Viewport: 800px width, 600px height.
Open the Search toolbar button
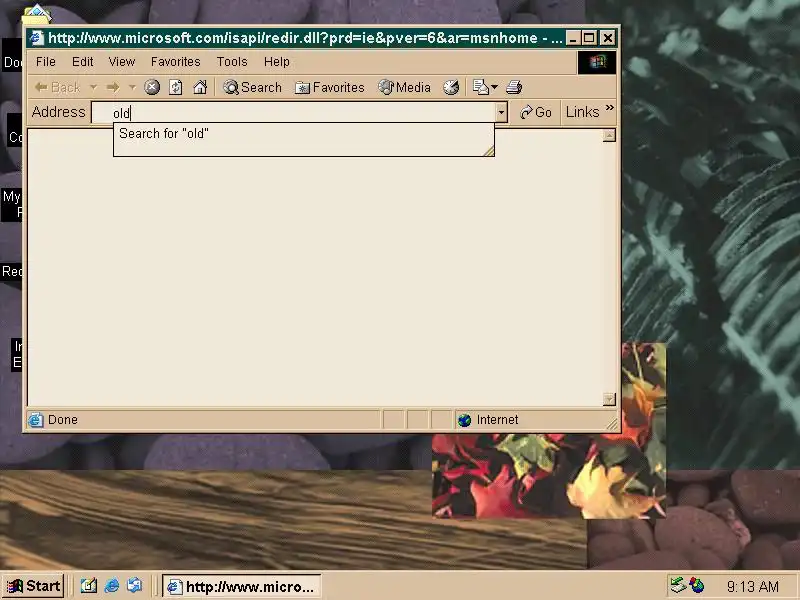point(252,87)
